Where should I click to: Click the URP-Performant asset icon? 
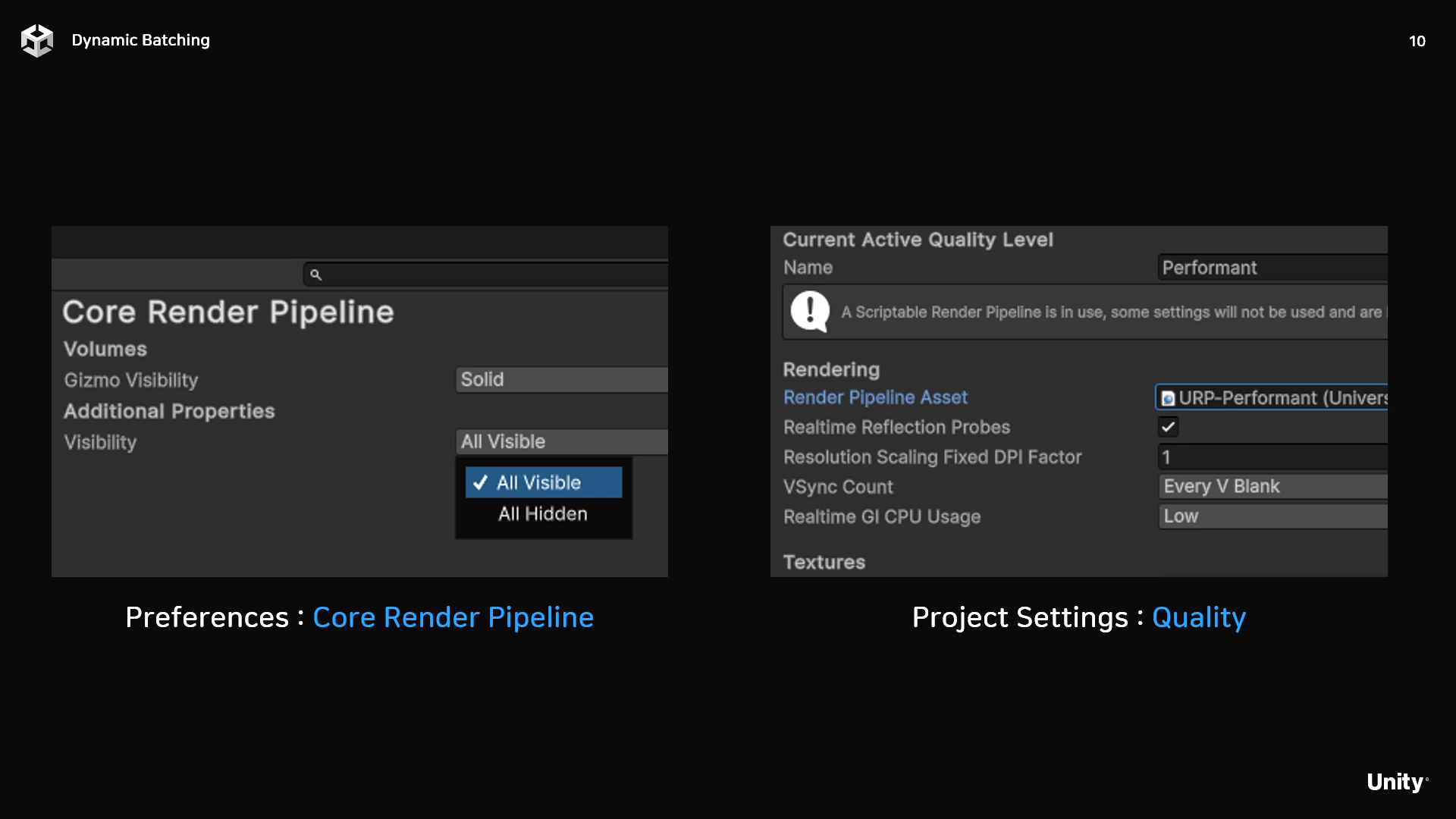tap(1168, 398)
